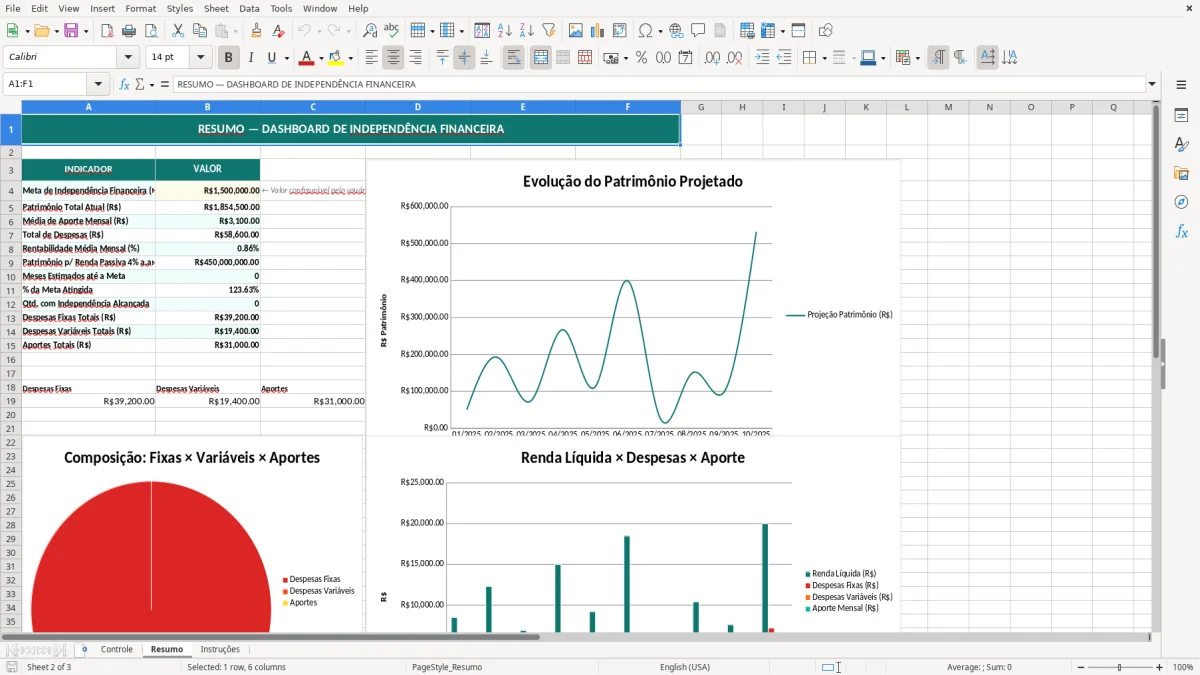
Task: Click English (USA) language in the status bar
Action: coord(685,667)
